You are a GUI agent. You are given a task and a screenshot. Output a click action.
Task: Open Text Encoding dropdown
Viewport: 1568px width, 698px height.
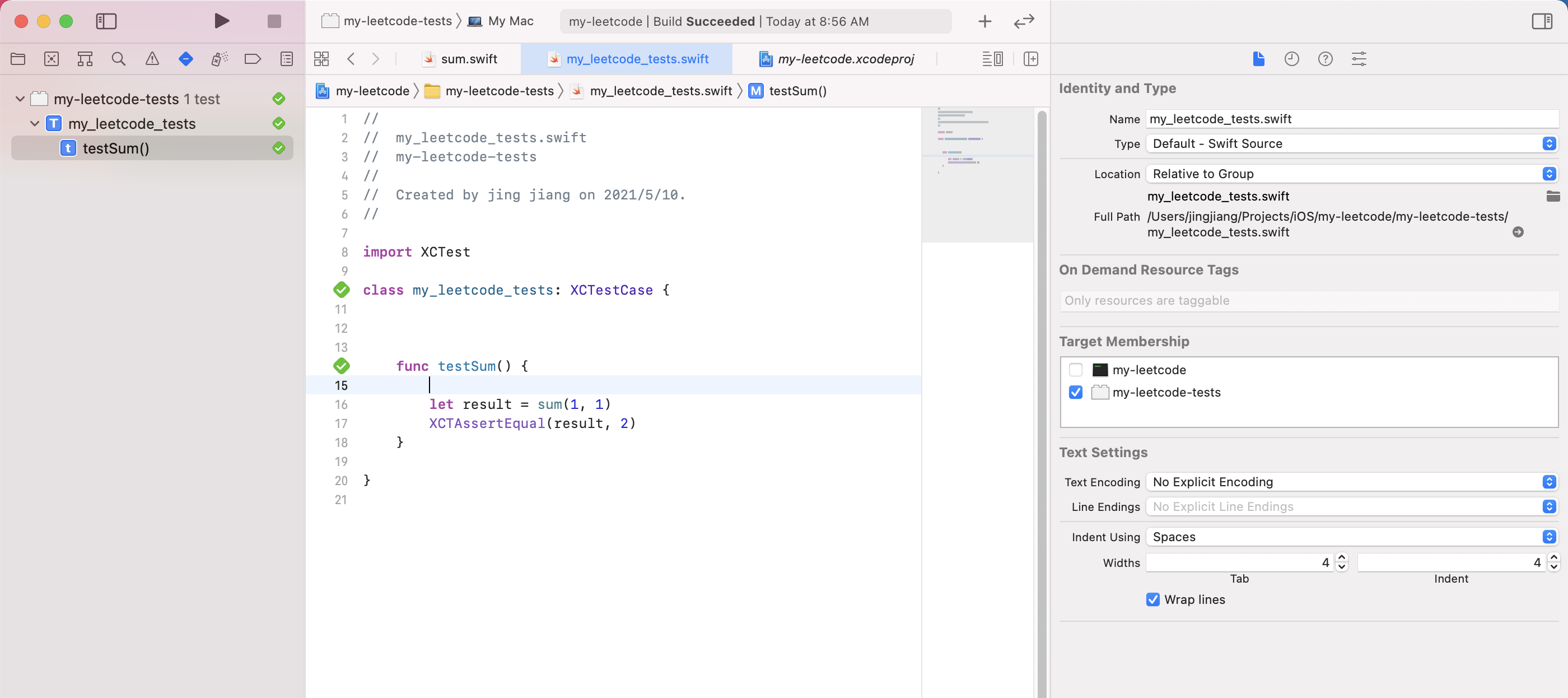coord(1351,482)
